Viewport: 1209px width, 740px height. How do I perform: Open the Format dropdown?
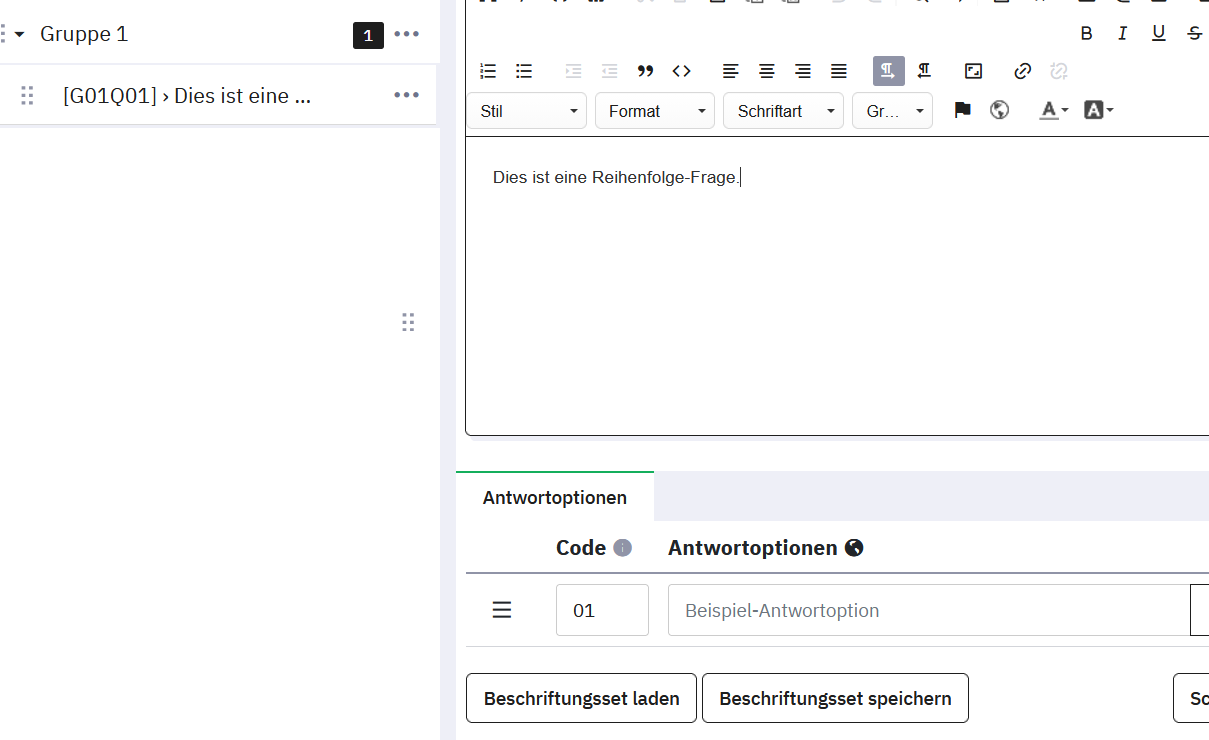pyautogui.click(x=655, y=111)
